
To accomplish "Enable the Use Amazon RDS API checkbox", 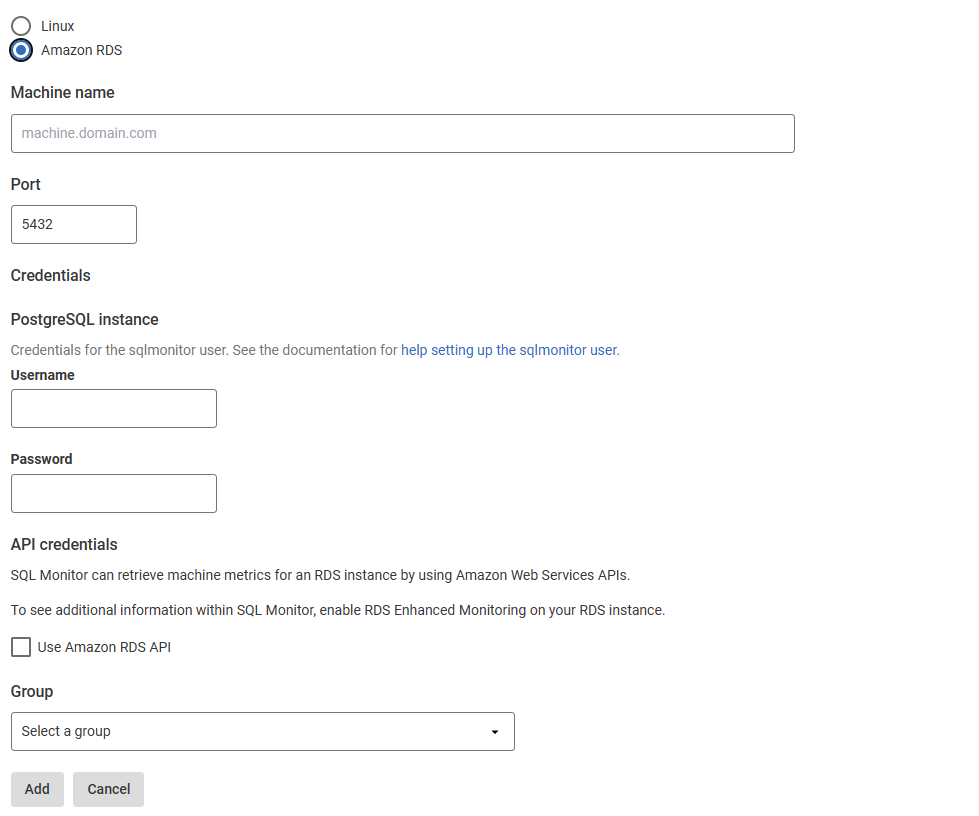I will [x=21, y=647].
